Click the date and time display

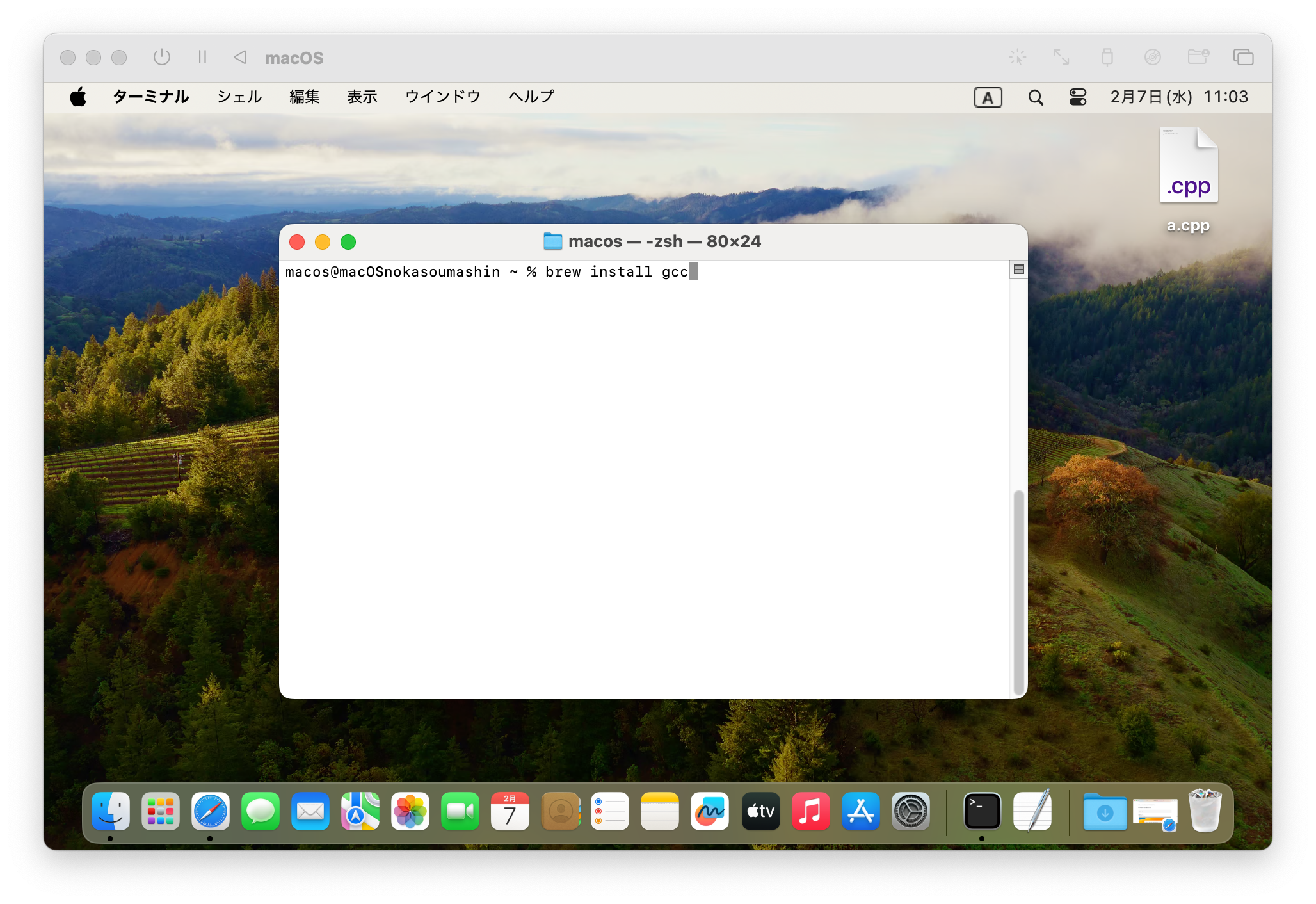(x=1178, y=97)
